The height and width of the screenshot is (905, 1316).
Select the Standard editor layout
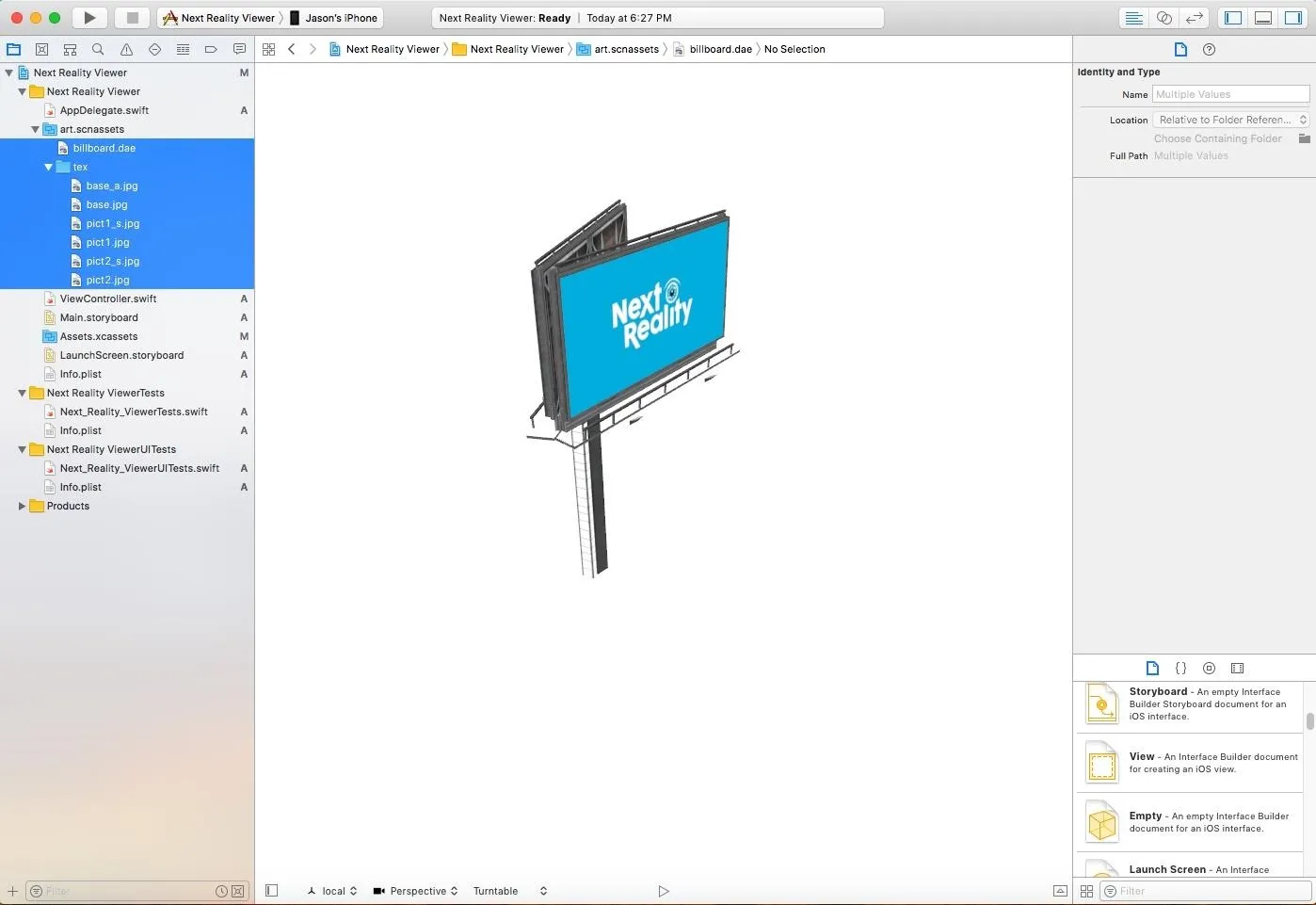(x=1134, y=18)
